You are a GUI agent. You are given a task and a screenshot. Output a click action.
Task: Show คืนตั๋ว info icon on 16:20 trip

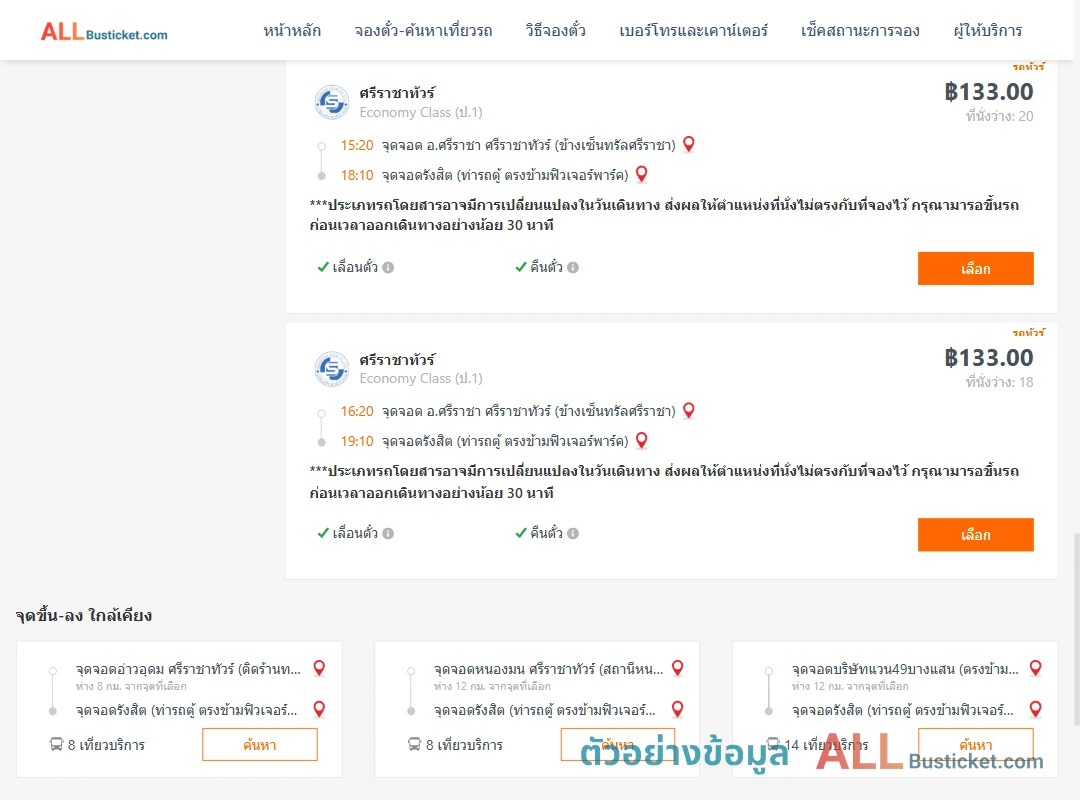point(573,533)
